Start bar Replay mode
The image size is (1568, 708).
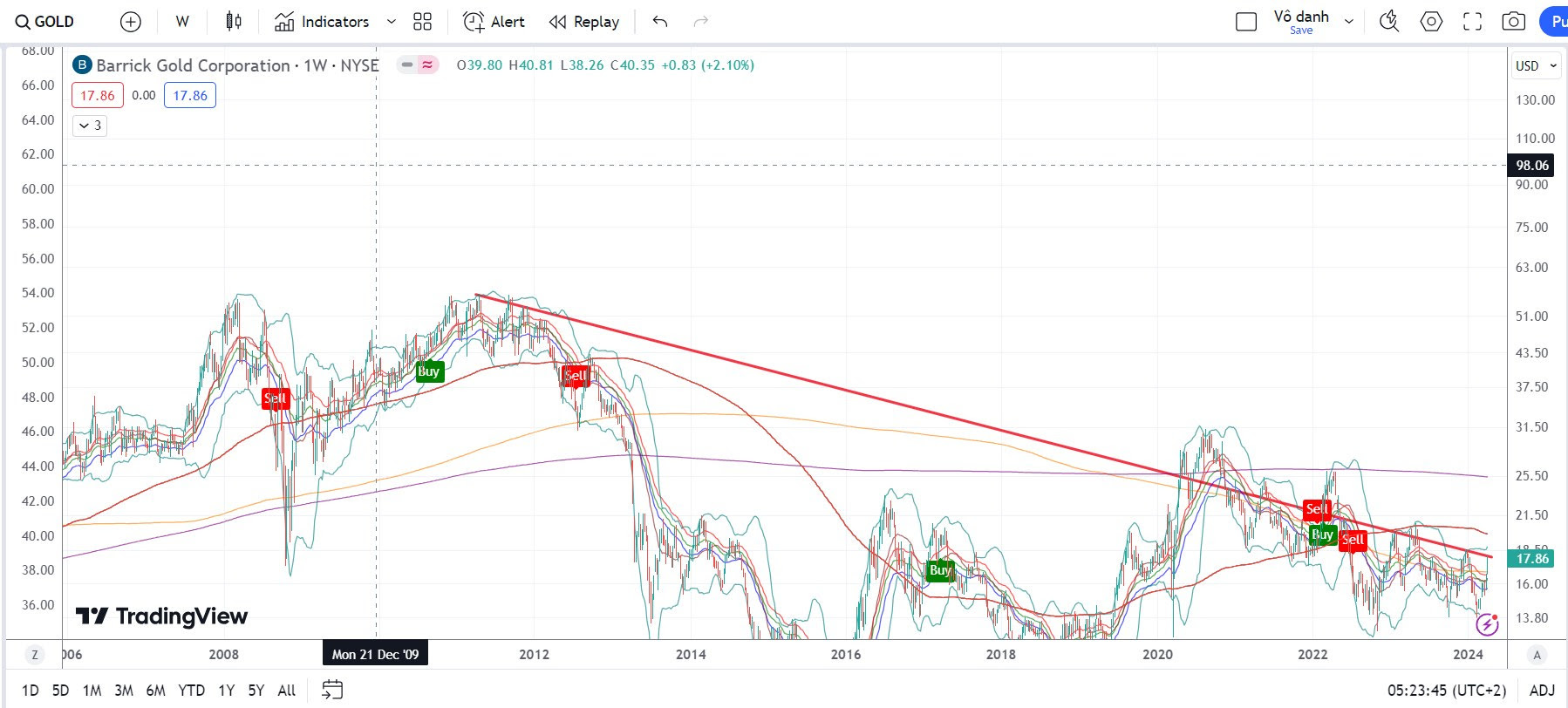(584, 22)
